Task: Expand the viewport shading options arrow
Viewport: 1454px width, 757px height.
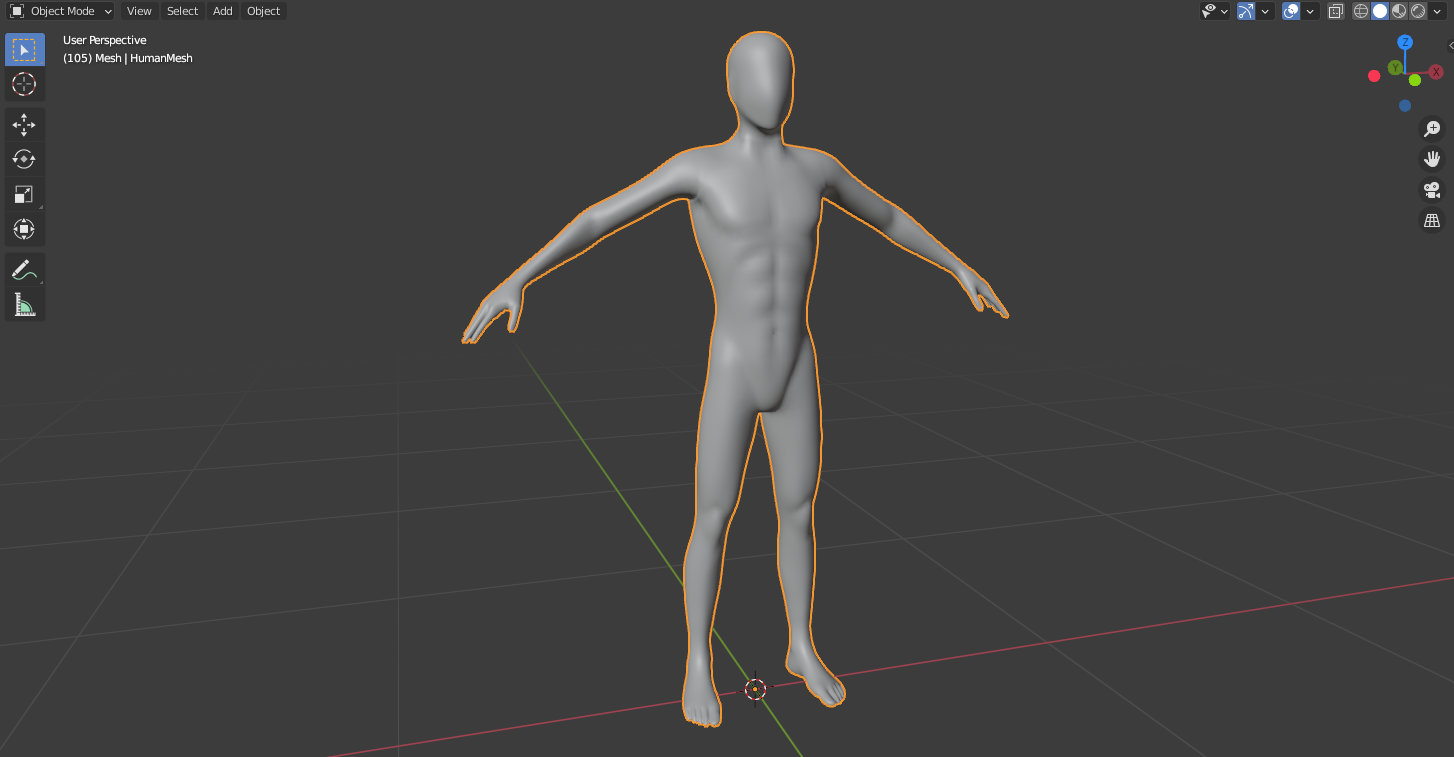Action: [1438, 11]
